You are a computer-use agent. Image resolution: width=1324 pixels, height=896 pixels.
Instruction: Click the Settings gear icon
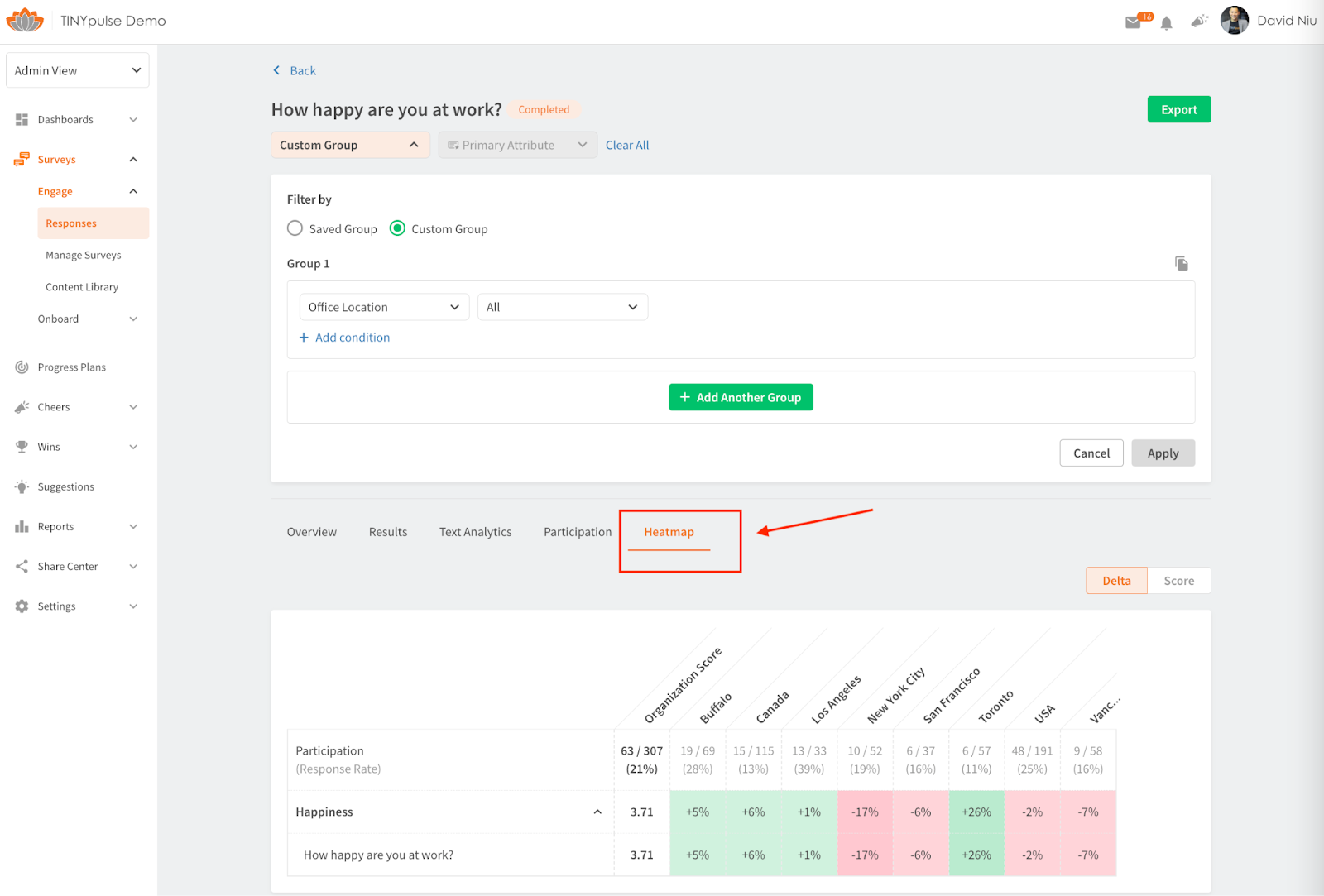(x=22, y=606)
